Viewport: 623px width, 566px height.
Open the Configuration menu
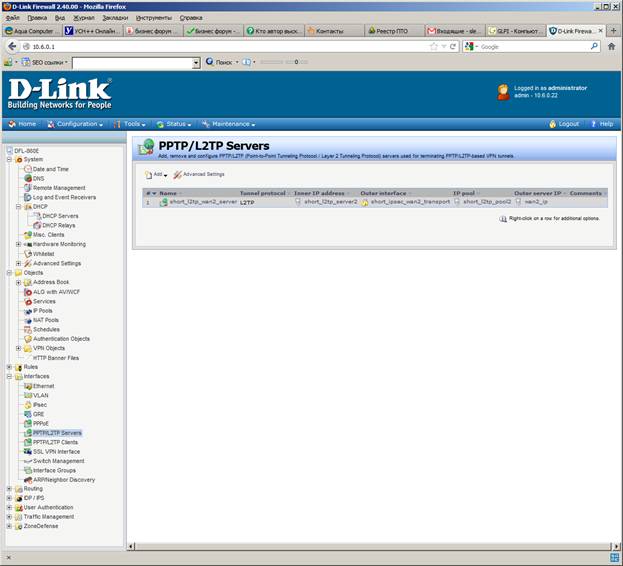[x=75, y=124]
